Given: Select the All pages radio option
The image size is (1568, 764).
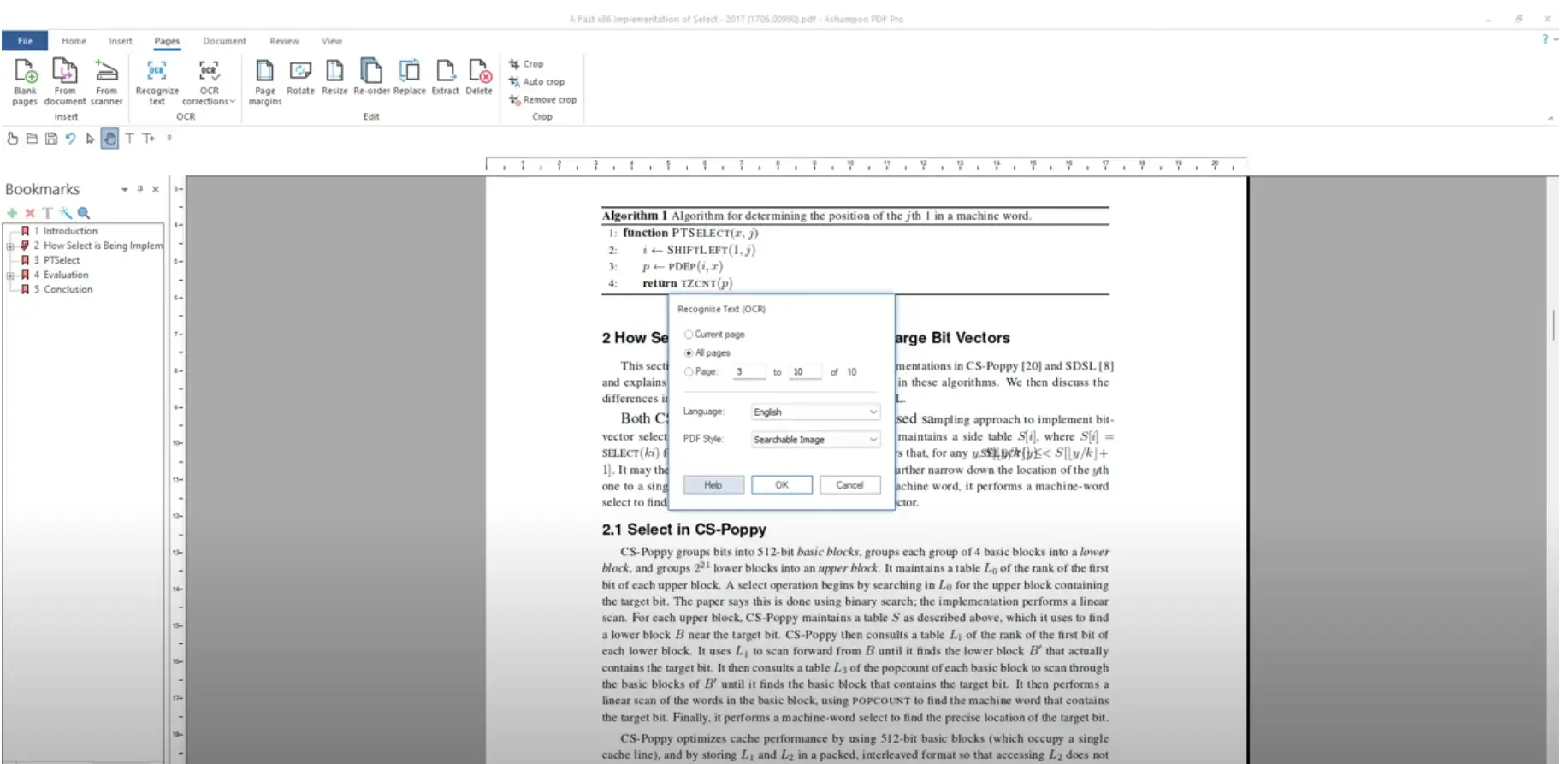Looking at the screenshot, I should pos(689,353).
